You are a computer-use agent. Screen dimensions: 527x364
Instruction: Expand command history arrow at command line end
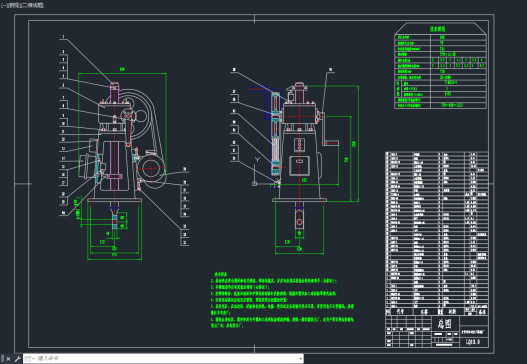pyautogui.click(x=300, y=359)
